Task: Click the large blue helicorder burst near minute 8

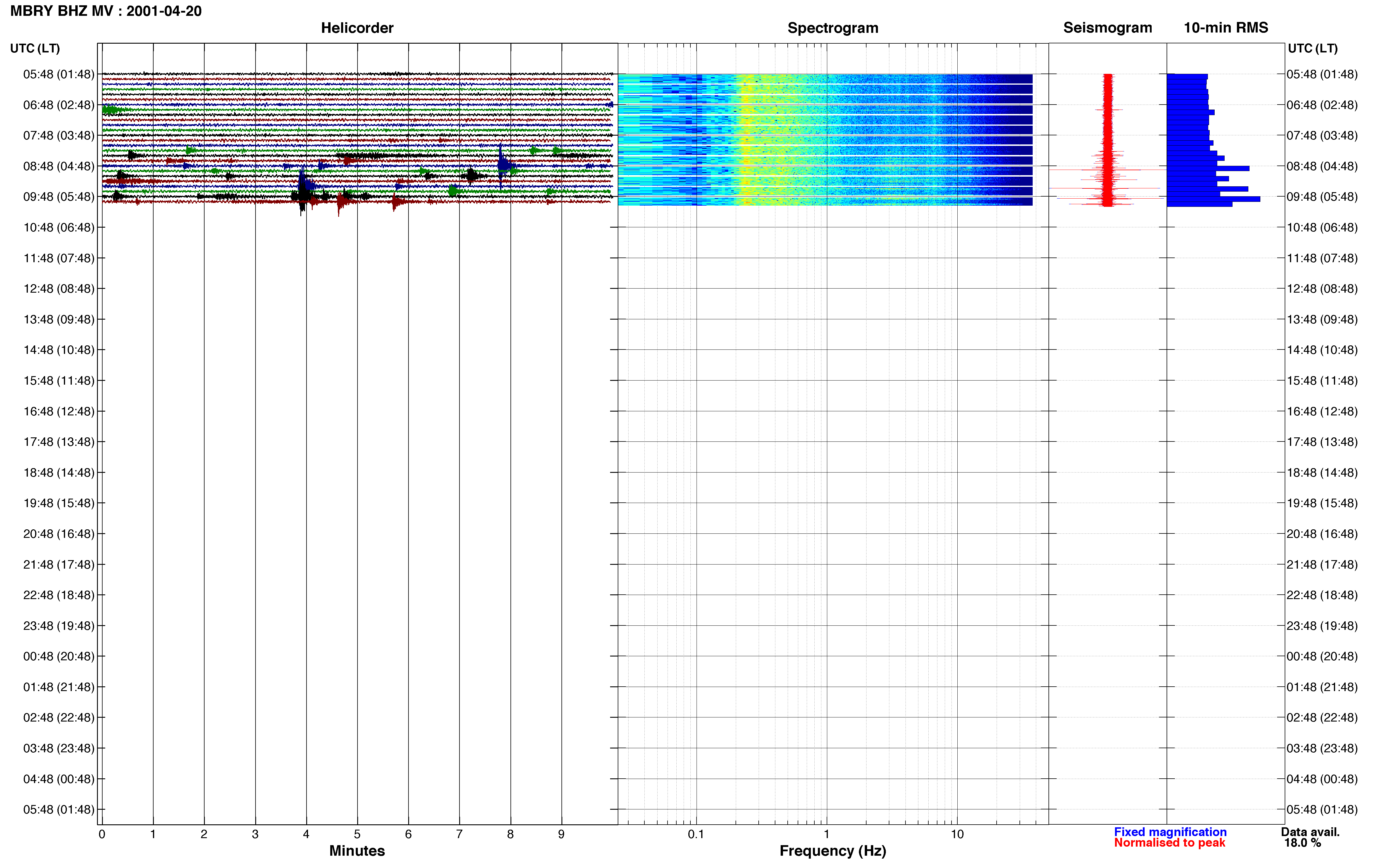Action: (503, 165)
